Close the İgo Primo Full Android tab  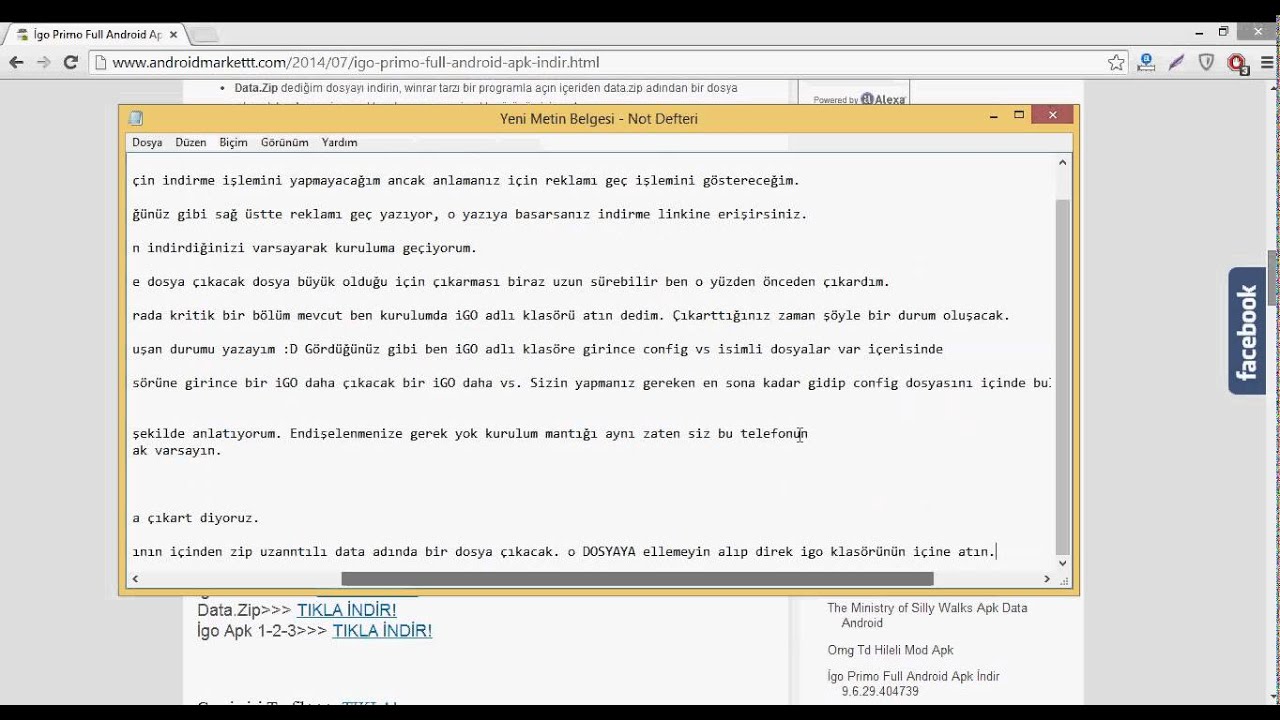click(x=173, y=34)
